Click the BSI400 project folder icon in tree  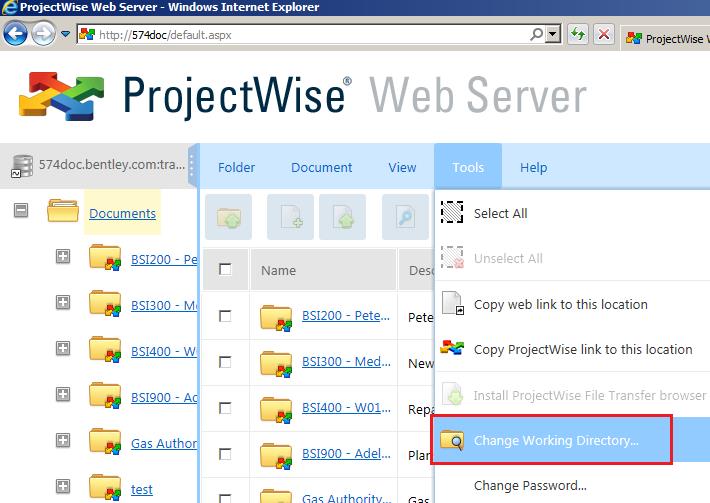(x=105, y=349)
